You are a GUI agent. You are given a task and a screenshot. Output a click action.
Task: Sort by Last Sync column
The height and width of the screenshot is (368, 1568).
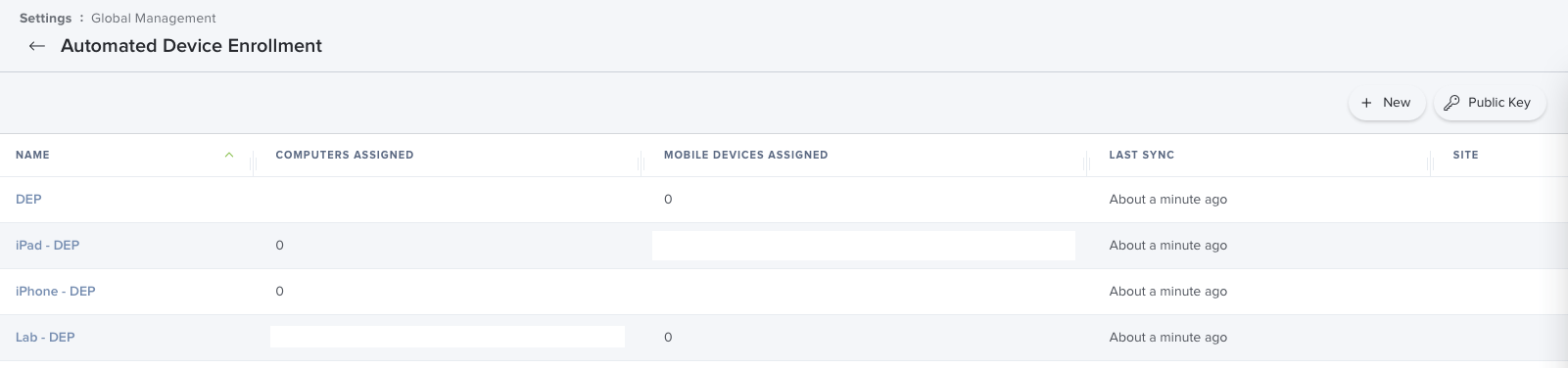[x=1141, y=155]
